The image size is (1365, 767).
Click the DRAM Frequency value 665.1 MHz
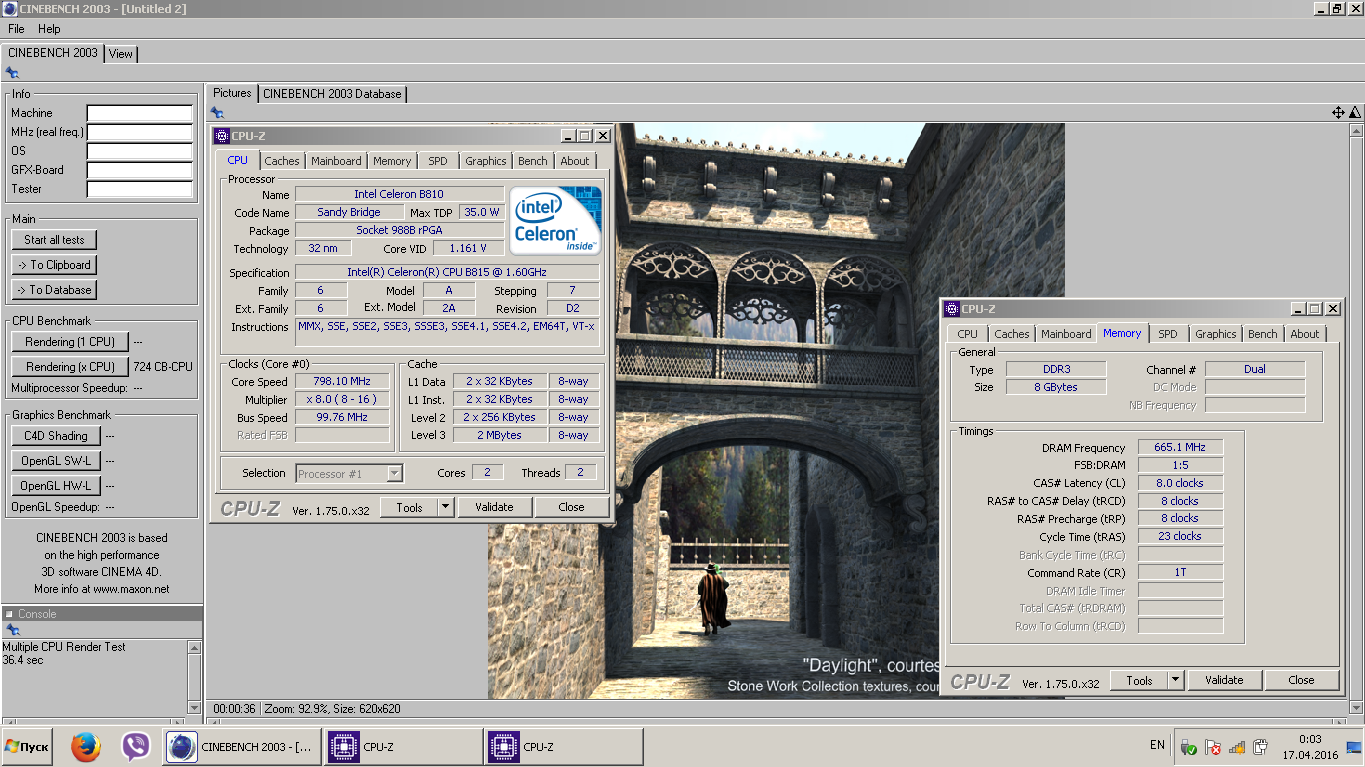(x=1180, y=448)
